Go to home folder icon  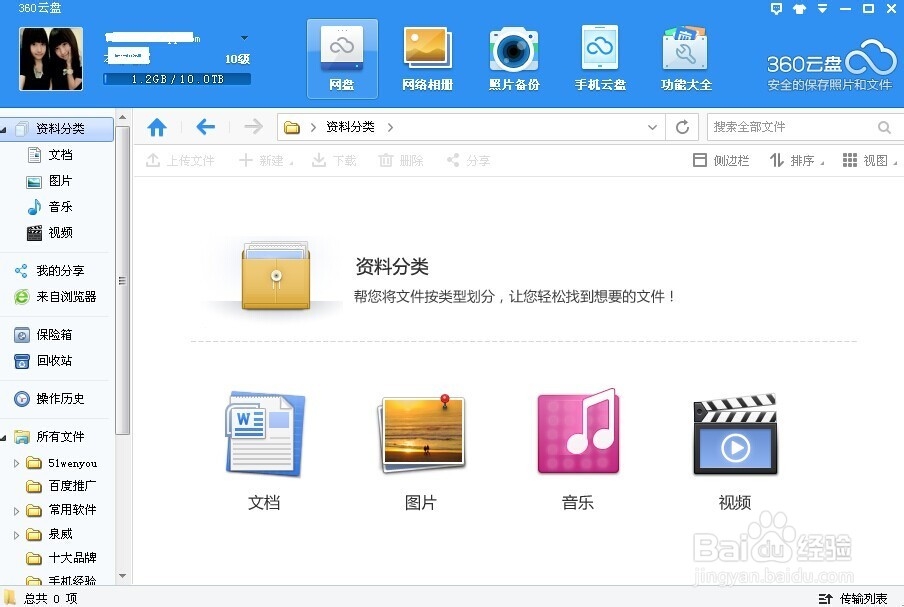click(x=157, y=127)
